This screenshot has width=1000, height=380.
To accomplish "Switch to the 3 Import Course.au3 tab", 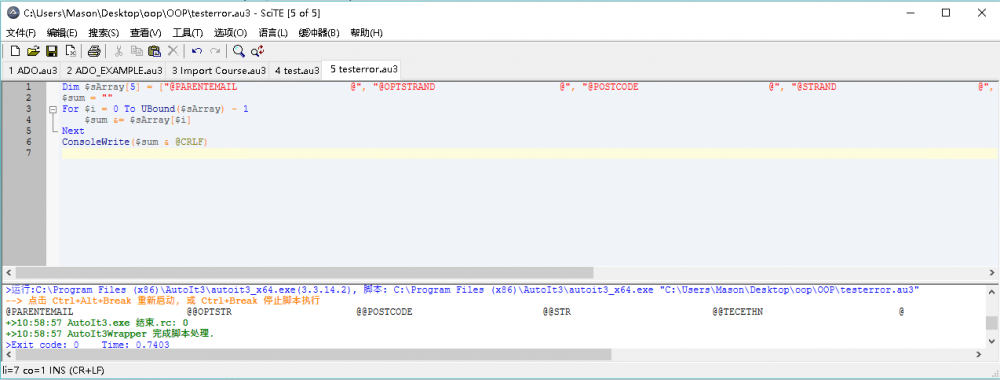I will pos(219,70).
